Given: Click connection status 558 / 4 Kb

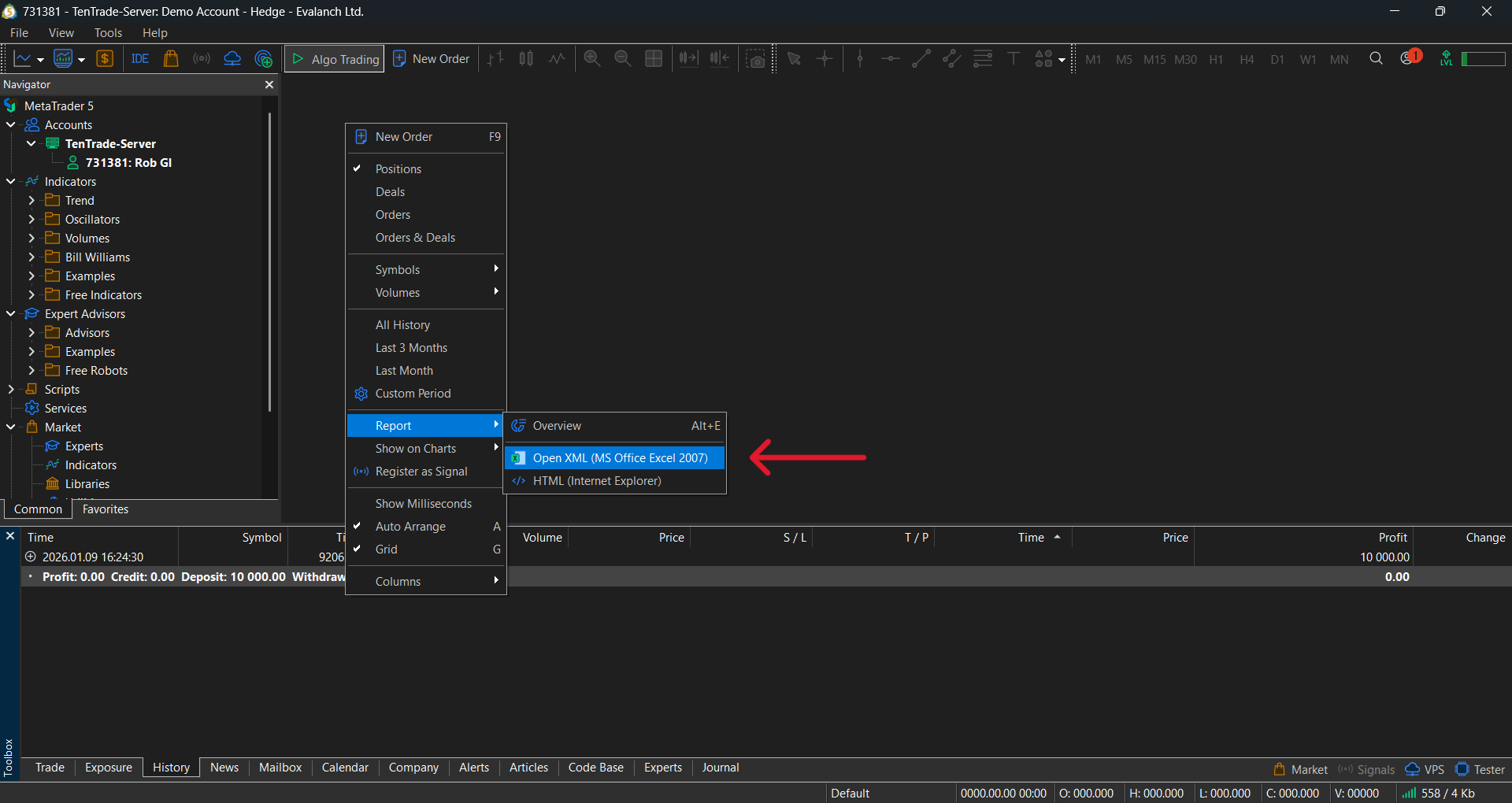Looking at the screenshot, I should (1439, 794).
